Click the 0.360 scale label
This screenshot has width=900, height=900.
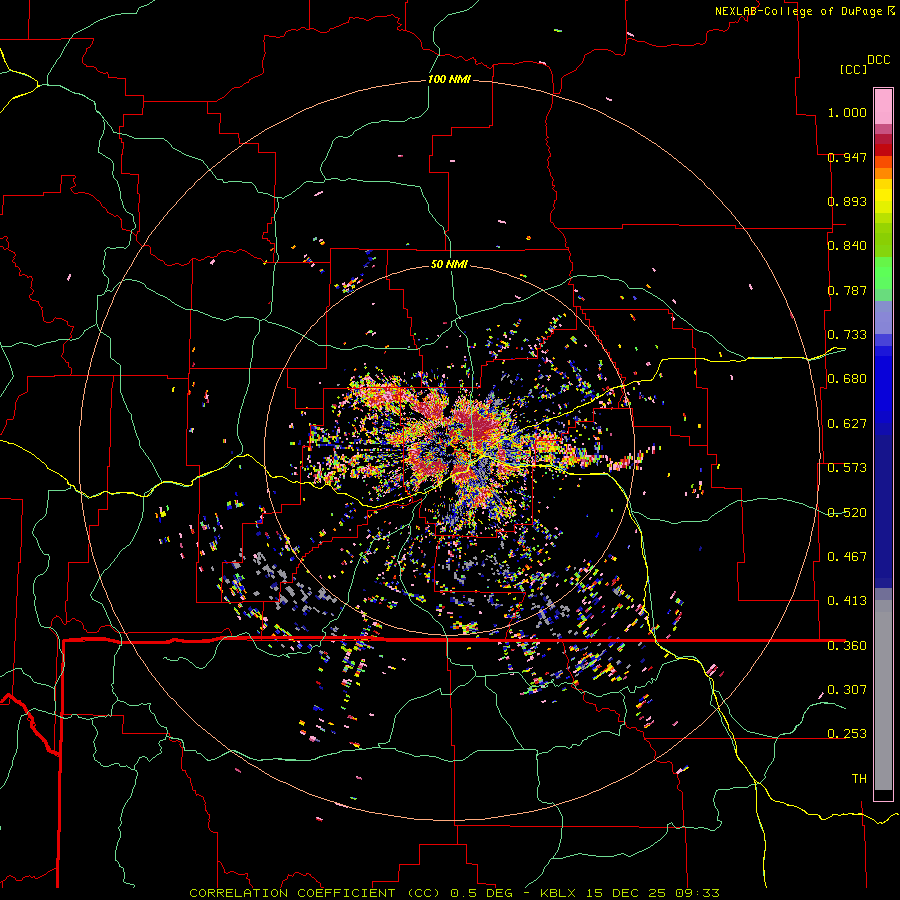pos(847,646)
